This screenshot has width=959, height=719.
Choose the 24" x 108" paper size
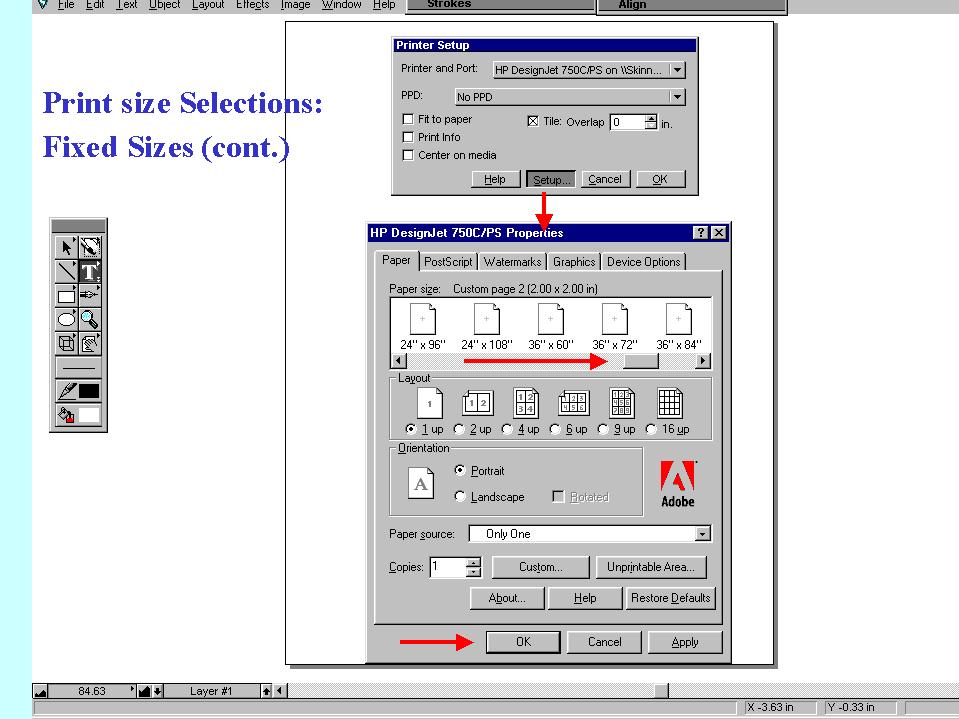(x=487, y=326)
